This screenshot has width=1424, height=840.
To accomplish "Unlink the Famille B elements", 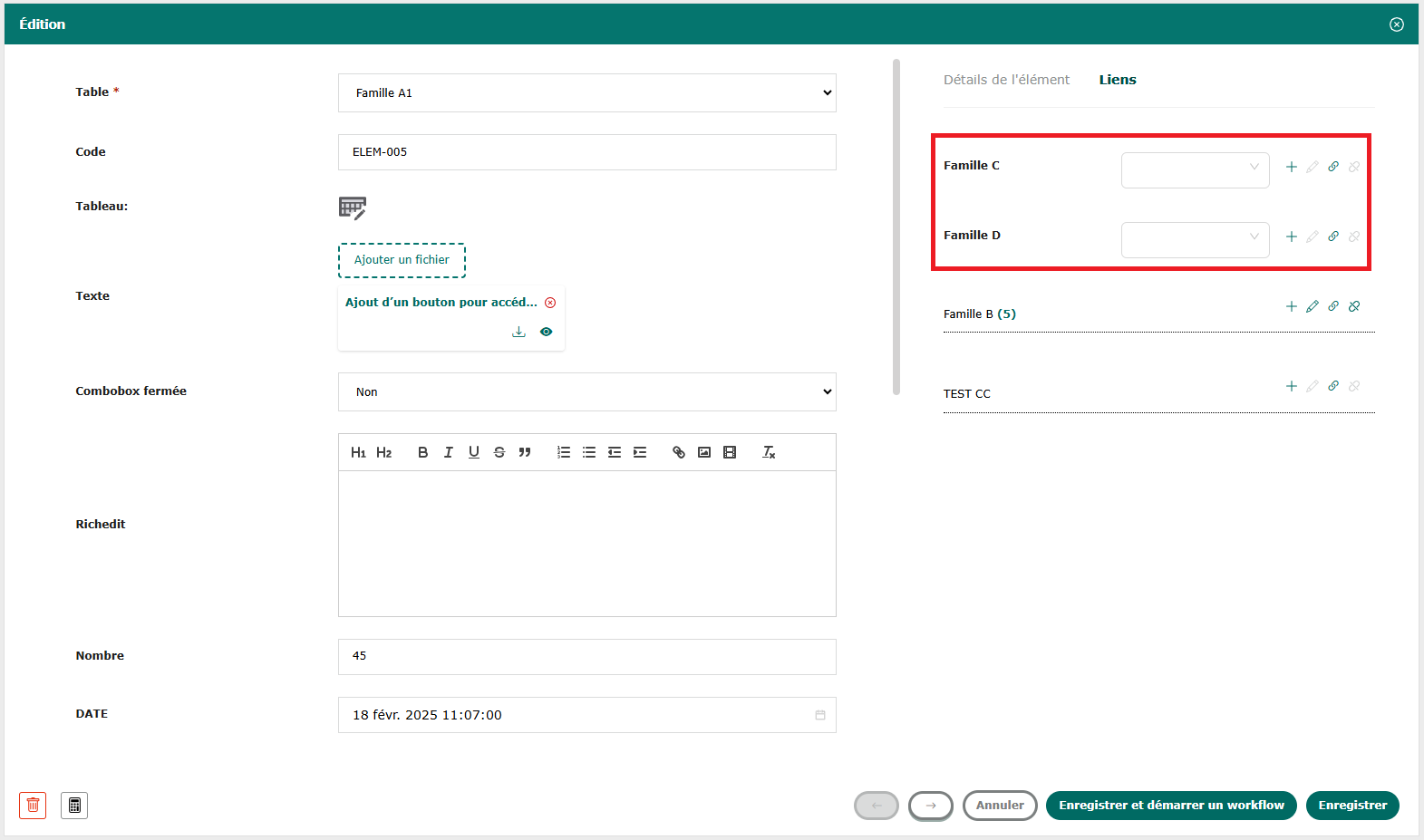I will 1353,306.
